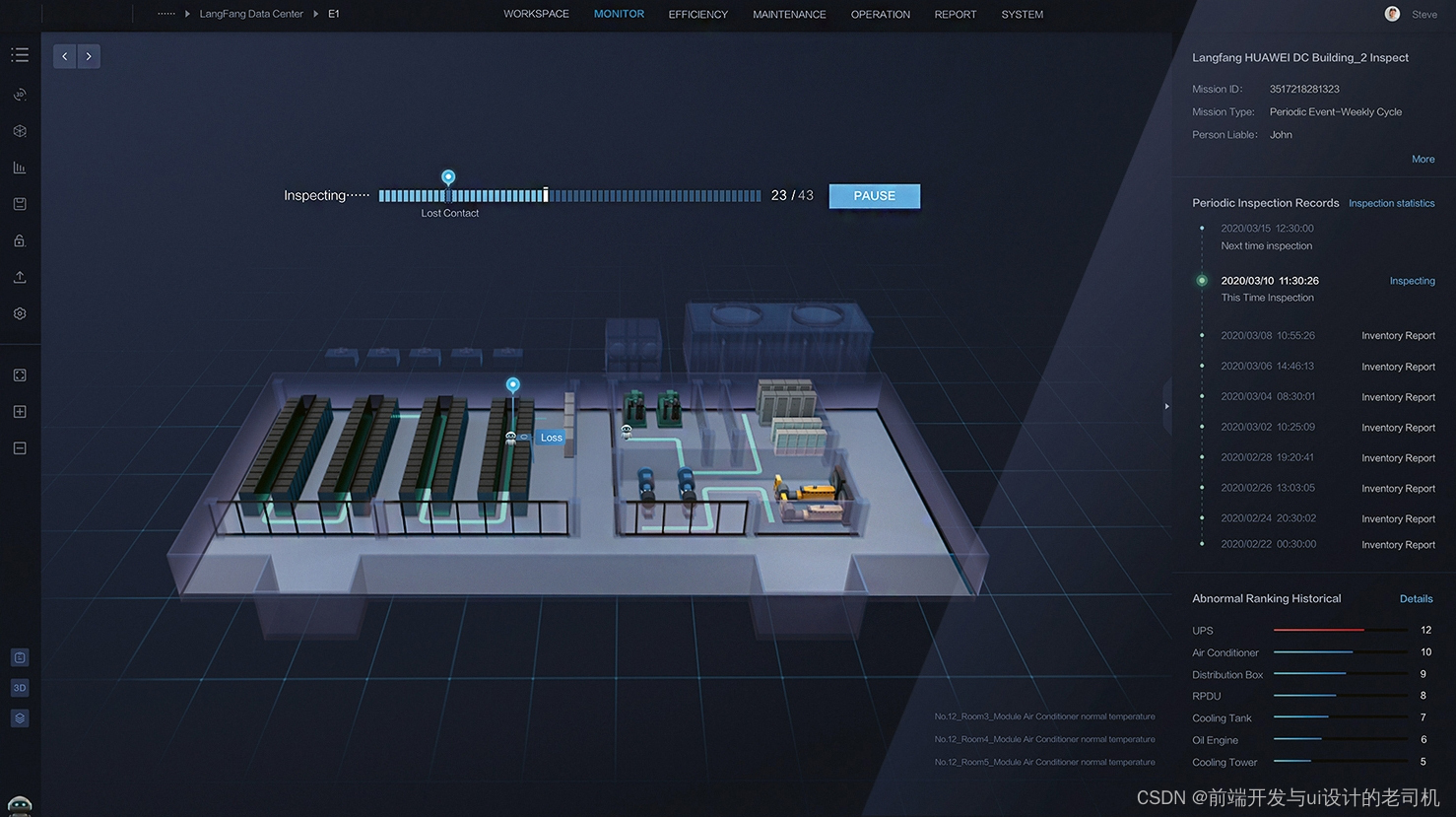Click LangFang Data Center breadcrumb

click(251, 14)
